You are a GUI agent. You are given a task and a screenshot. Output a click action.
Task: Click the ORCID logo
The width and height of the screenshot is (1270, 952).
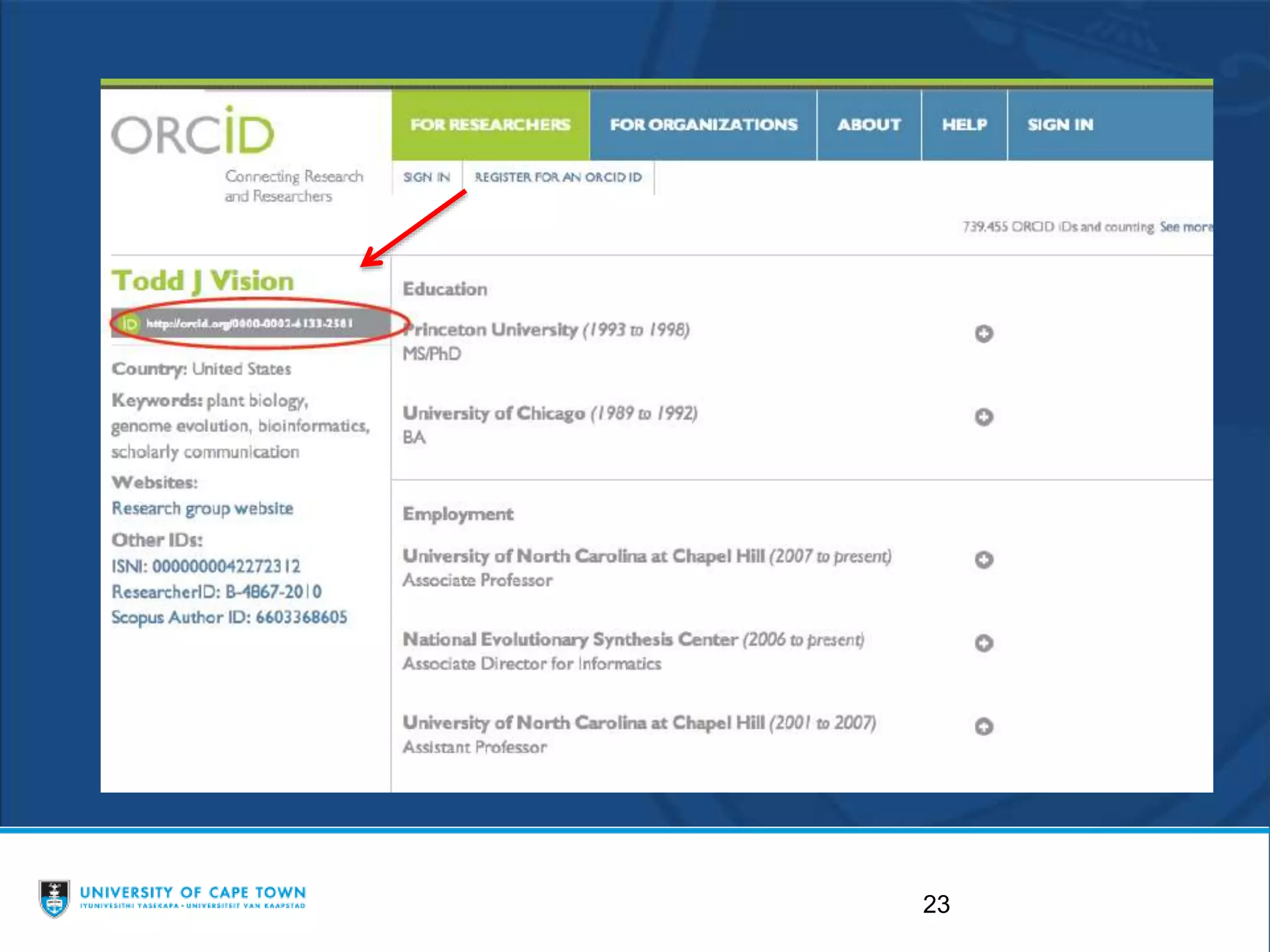click(193, 132)
